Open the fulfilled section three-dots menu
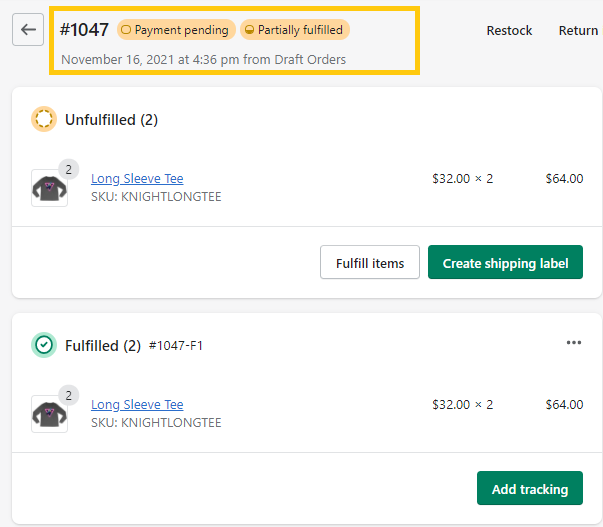Image resolution: width=603 pixels, height=527 pixels. 573,342
